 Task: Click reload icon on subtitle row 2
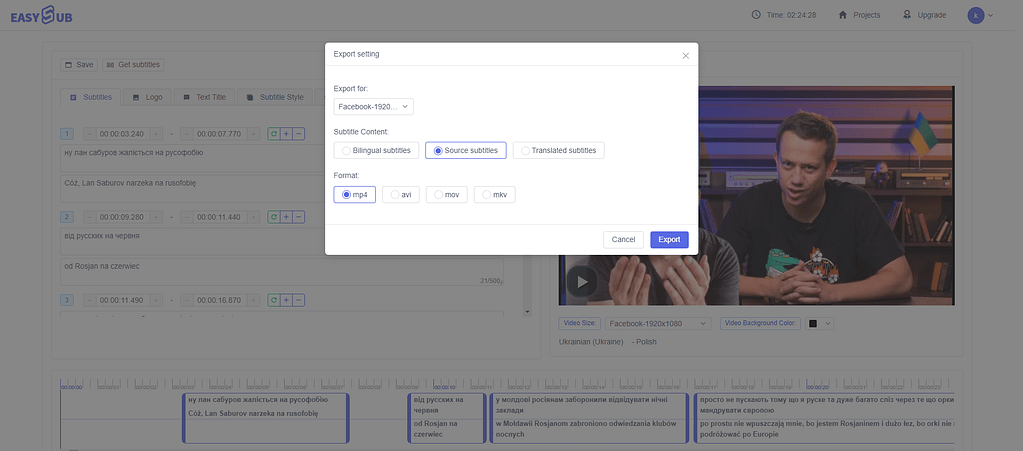[x=274, y=217]
